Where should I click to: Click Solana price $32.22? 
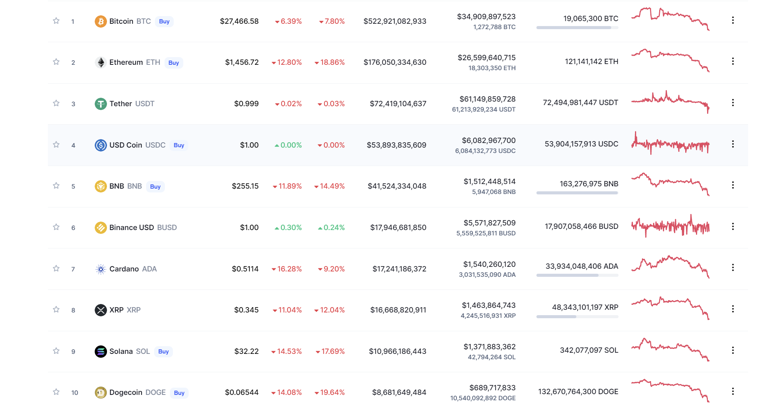(x=246, y=351)
